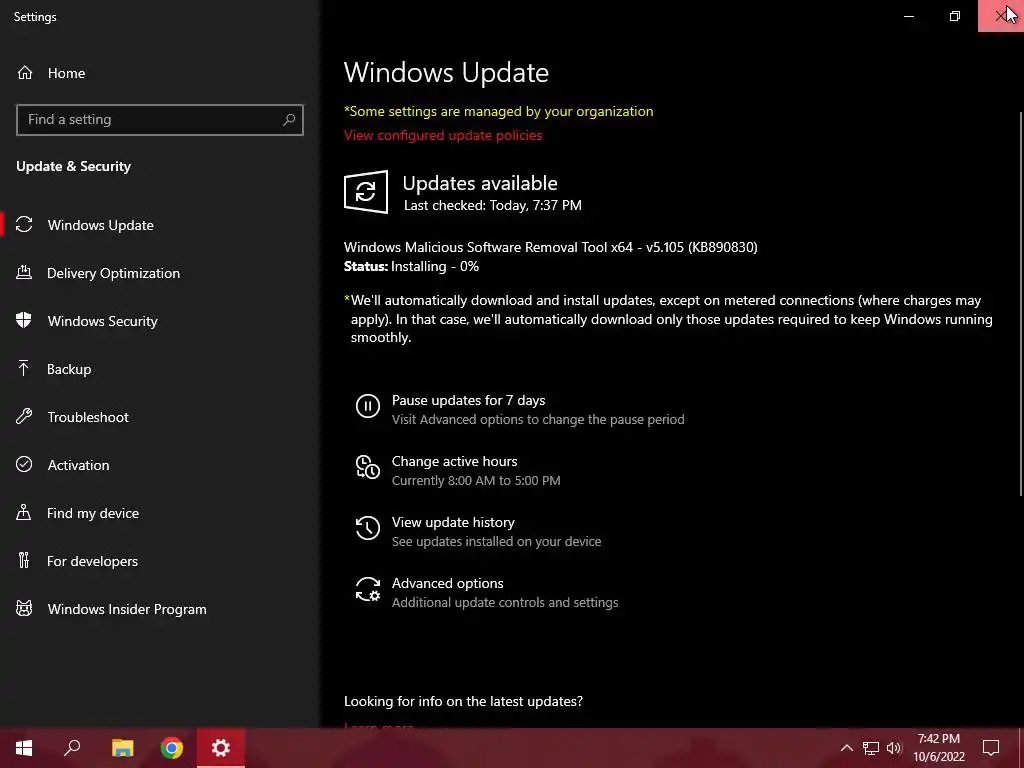Click the active hours clock icon
Image resolution: width=1024 pixels, height=768 pixels.
click(x=368, y=468)
